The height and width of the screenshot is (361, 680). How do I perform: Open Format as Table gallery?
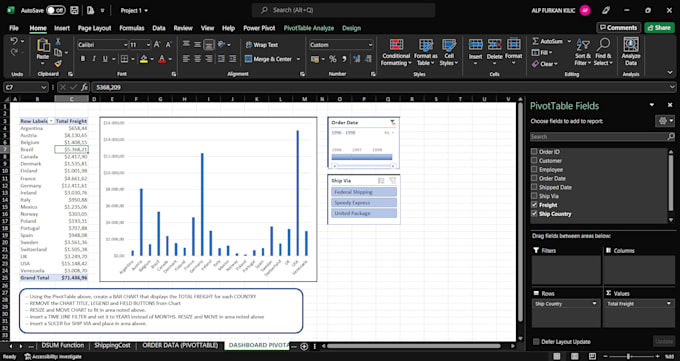(425, 52)
